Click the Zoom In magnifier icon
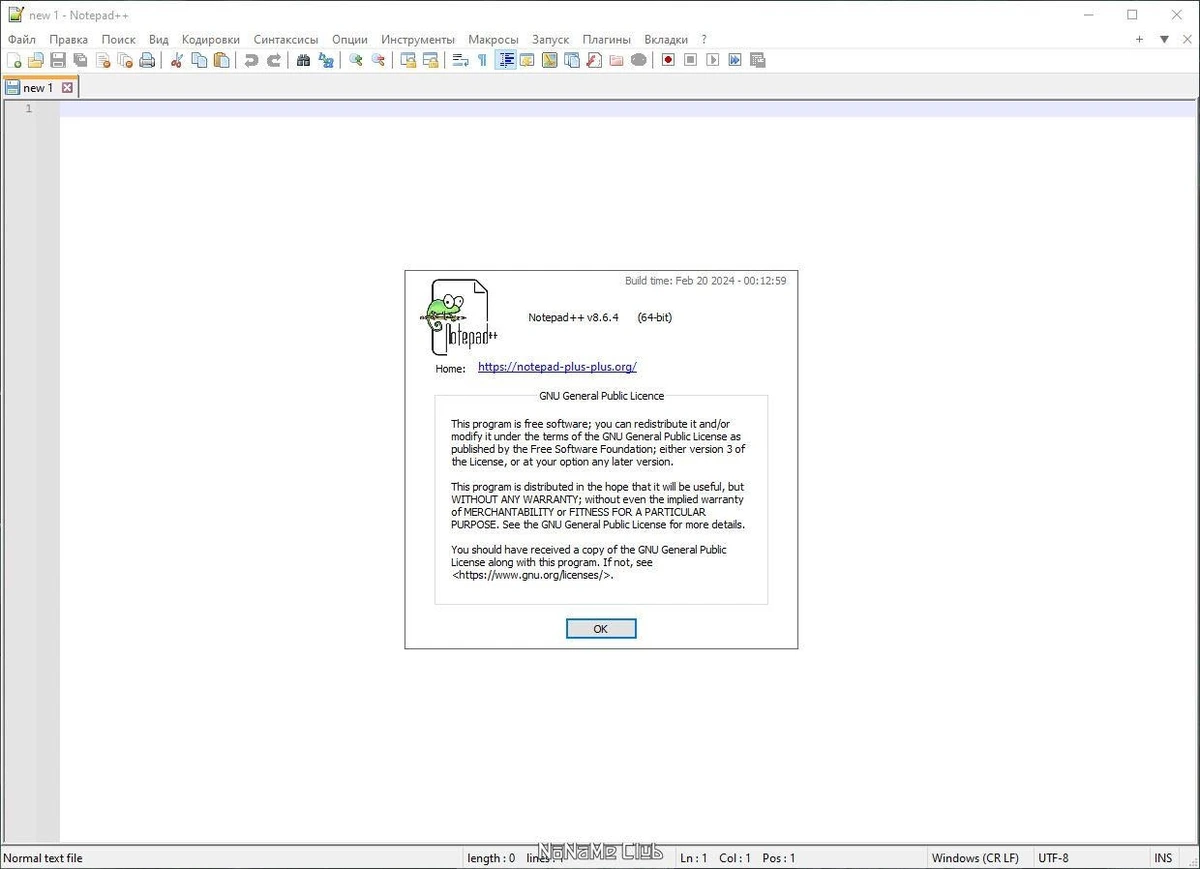 [x=355, y=60]
